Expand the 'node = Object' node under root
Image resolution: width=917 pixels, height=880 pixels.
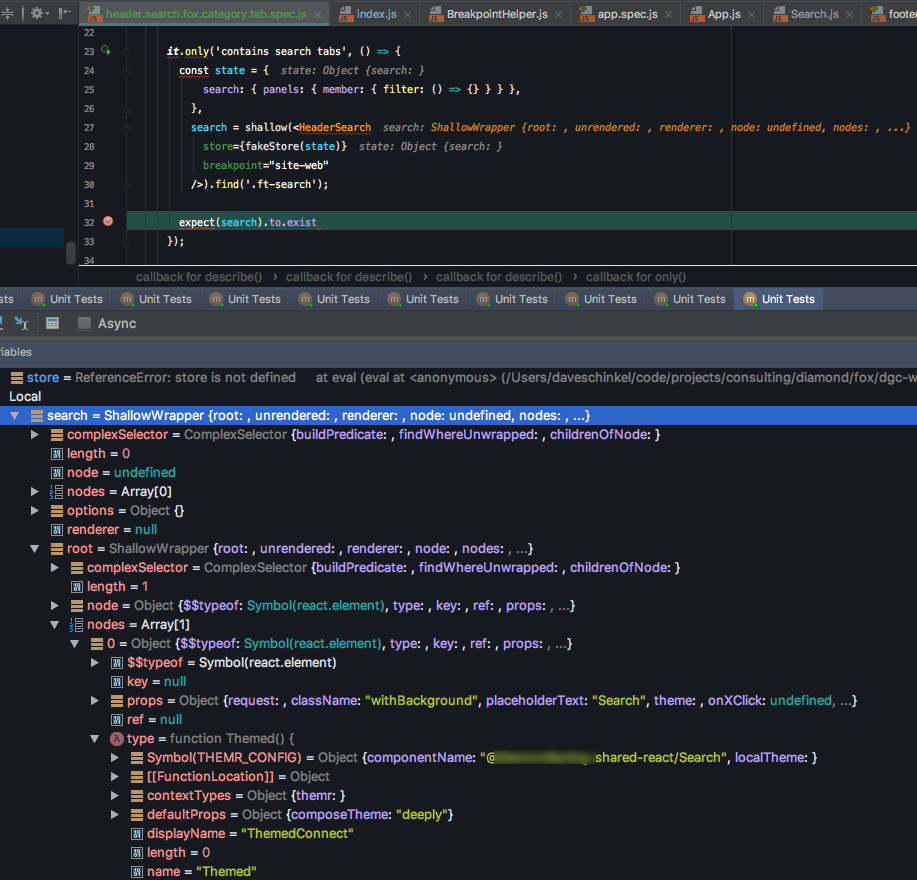click(x=54, y=605)
